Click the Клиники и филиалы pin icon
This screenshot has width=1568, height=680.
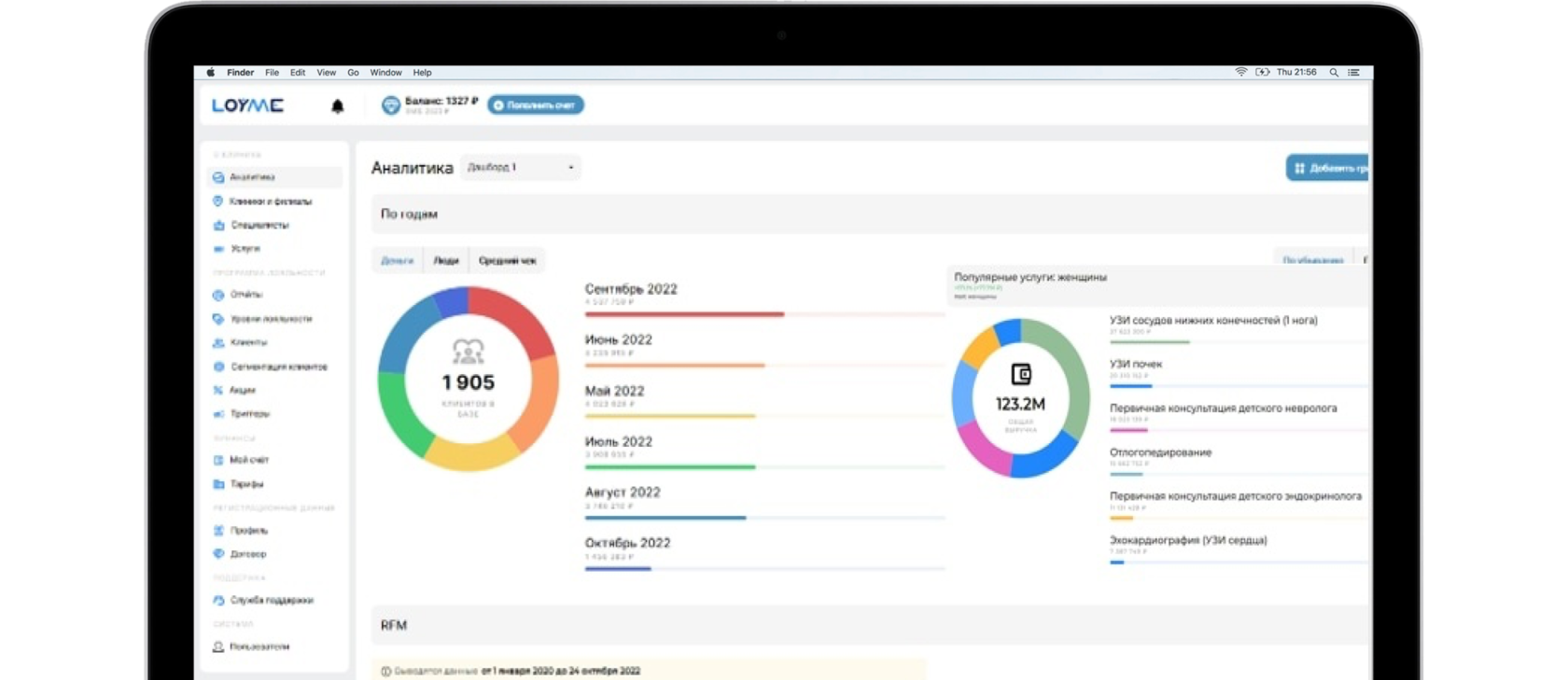(218, 201)
